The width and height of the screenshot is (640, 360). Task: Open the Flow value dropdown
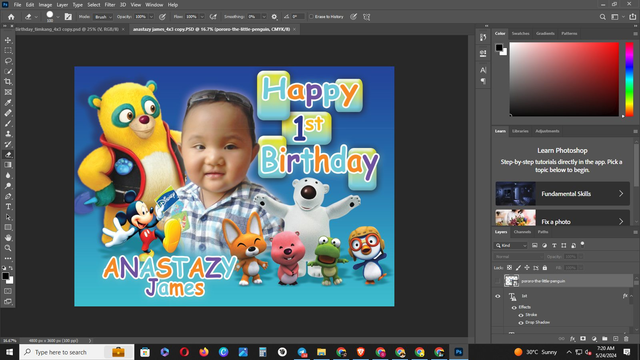(202, 17)
